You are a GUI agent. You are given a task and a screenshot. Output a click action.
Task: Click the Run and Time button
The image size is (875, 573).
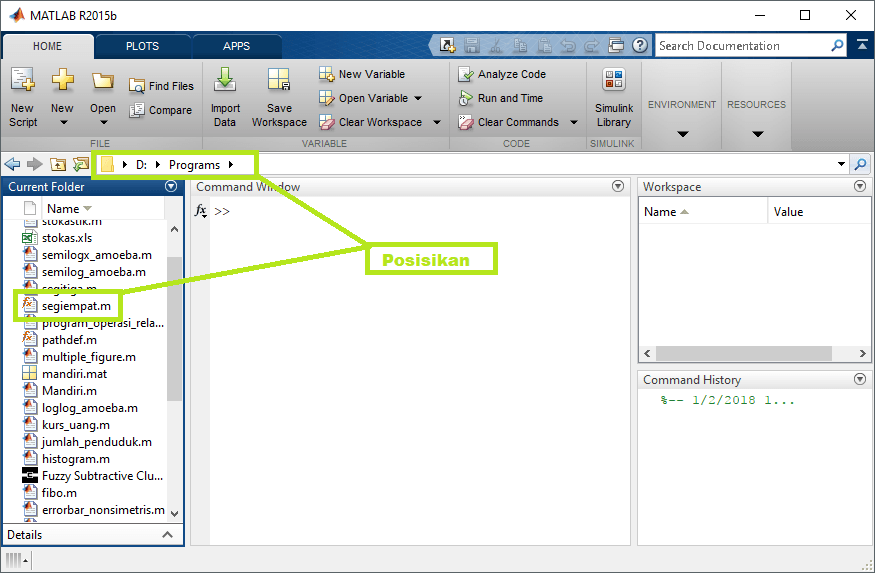tap(501, 98)
